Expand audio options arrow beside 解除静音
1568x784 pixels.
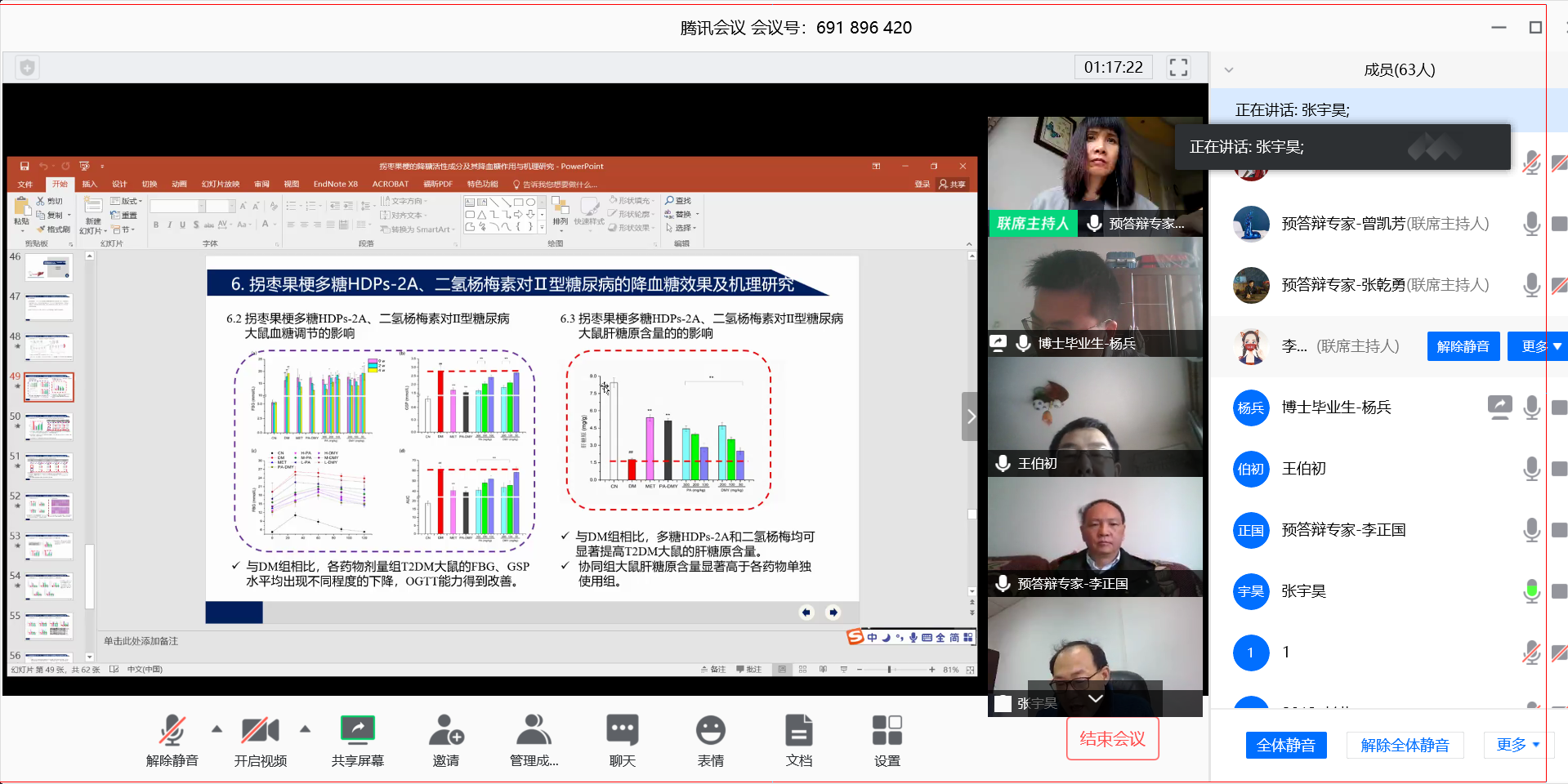217,728
